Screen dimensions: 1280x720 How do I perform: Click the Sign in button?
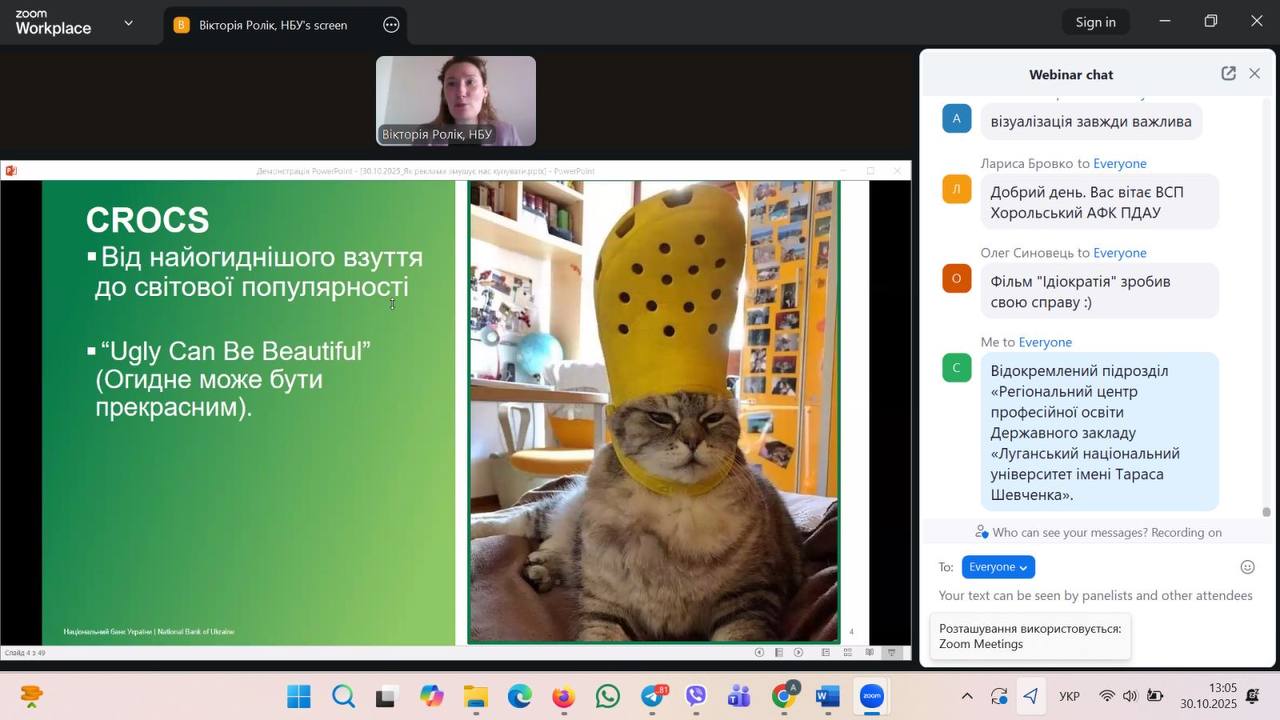[1095, 22]
